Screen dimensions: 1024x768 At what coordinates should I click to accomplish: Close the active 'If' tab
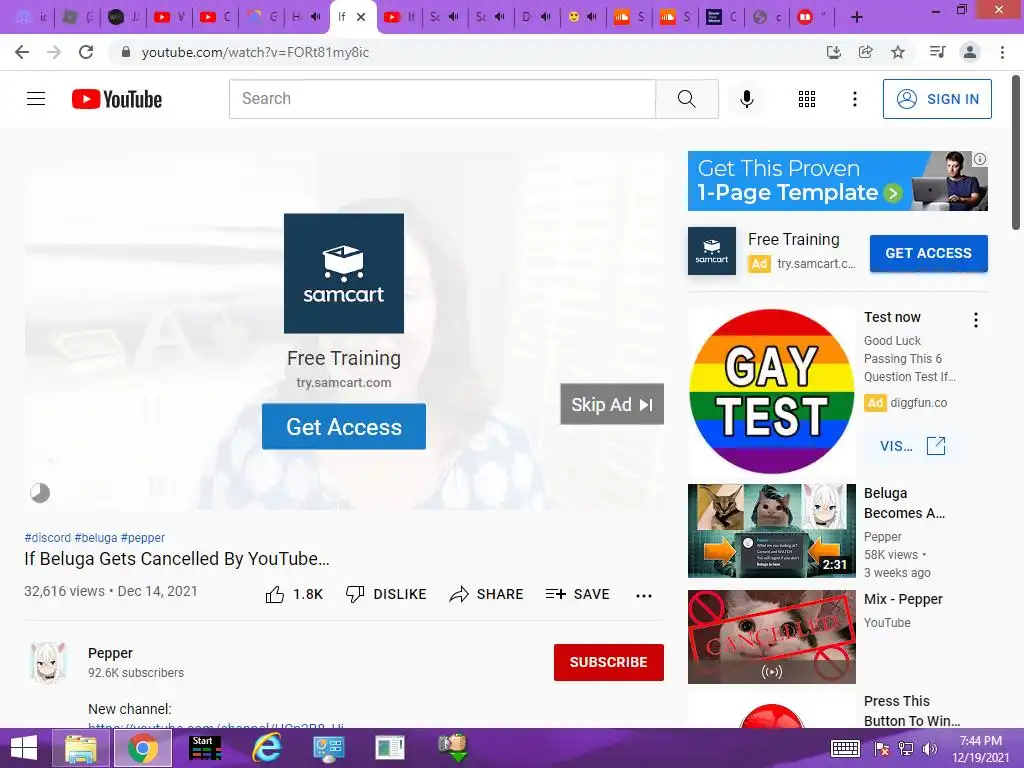coord(361,18)
